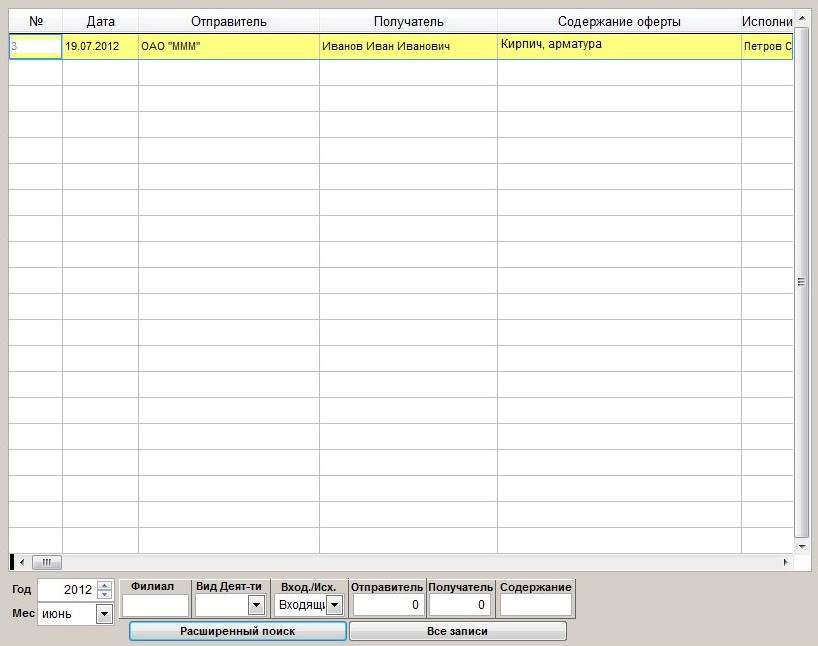Image resolution: width=818 pixels, height=646 pixels.
Task: Select the Год year input field
Action: (68, 590)
